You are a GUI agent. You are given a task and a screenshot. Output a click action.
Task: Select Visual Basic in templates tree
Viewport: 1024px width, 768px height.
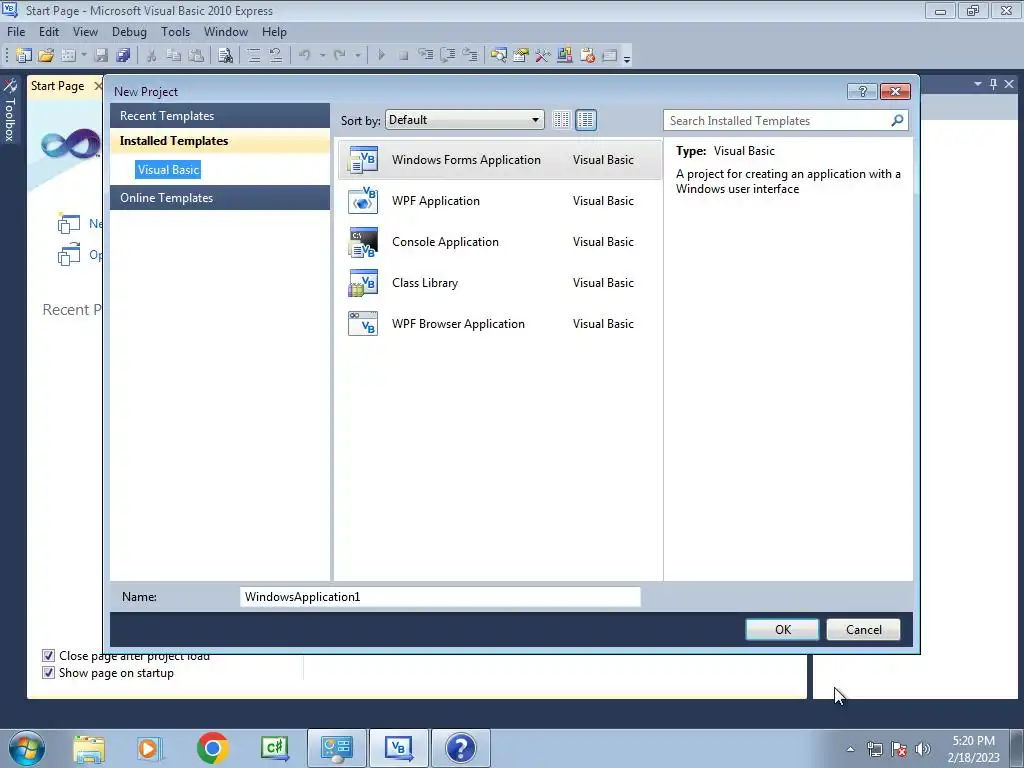(168, 170)
